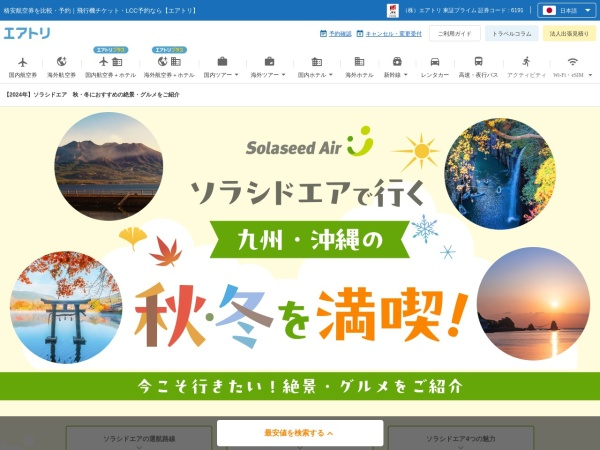Click the Japan flag icon
This screenshot has width=600, height=450.
549,10
